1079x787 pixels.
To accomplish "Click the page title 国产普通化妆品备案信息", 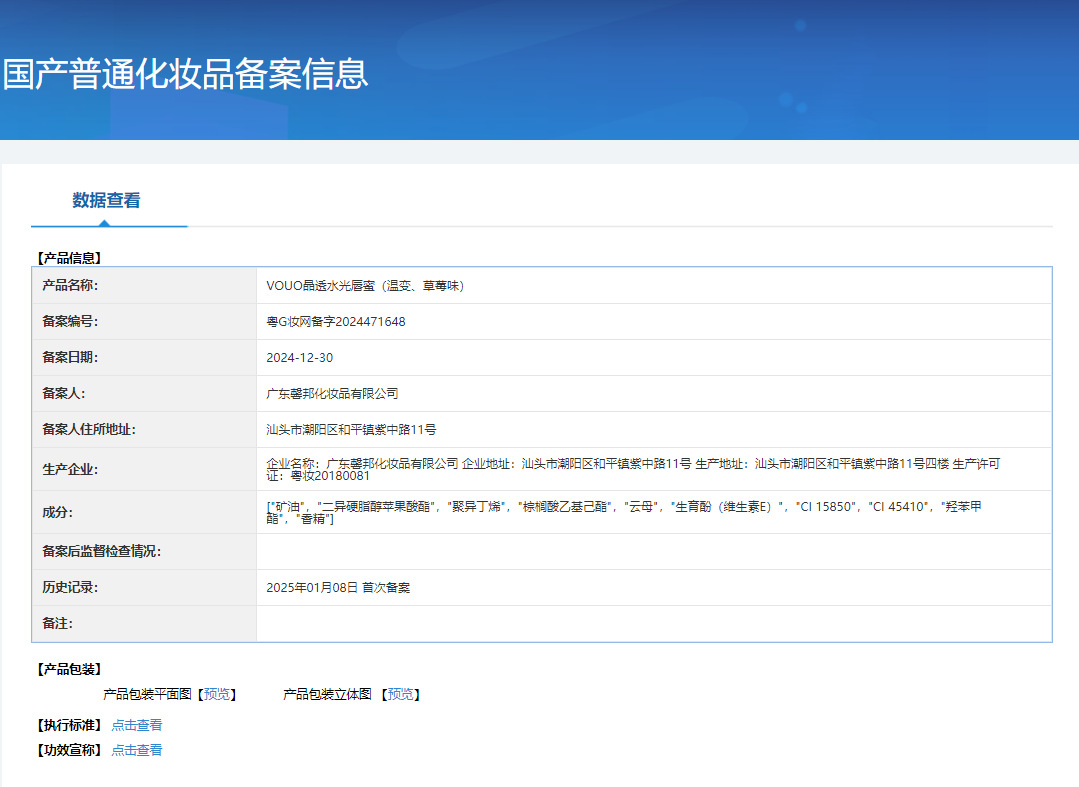I will 186,74.
